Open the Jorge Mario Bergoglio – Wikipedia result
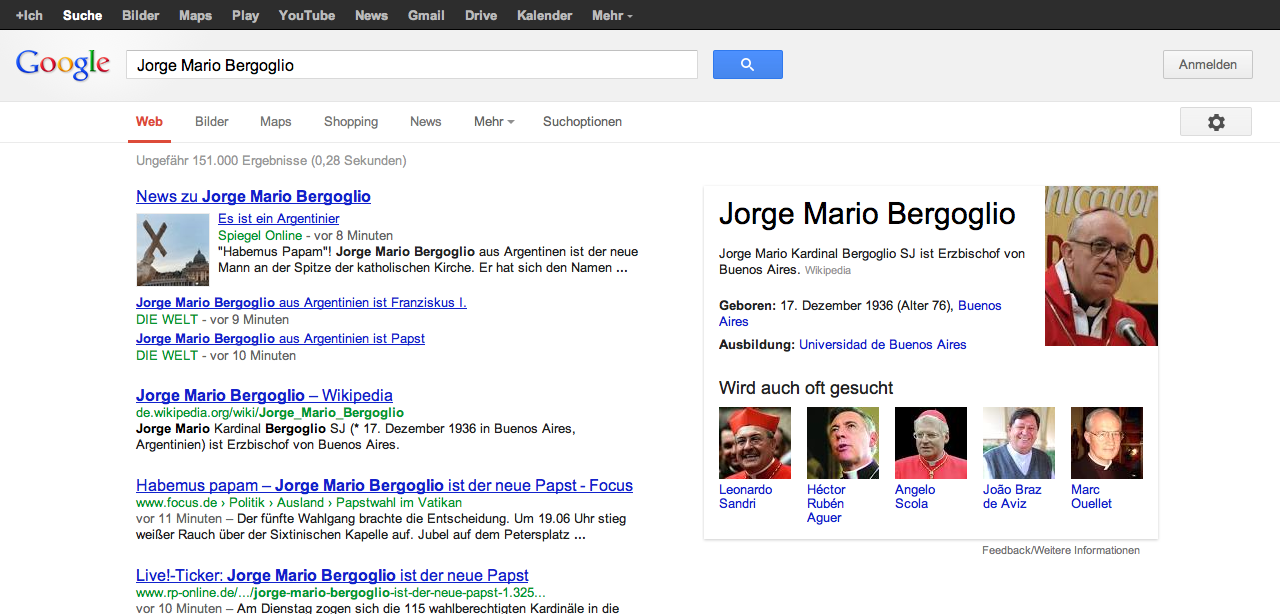This screenshot has height=614, width=1280. [x=264, y=396]
